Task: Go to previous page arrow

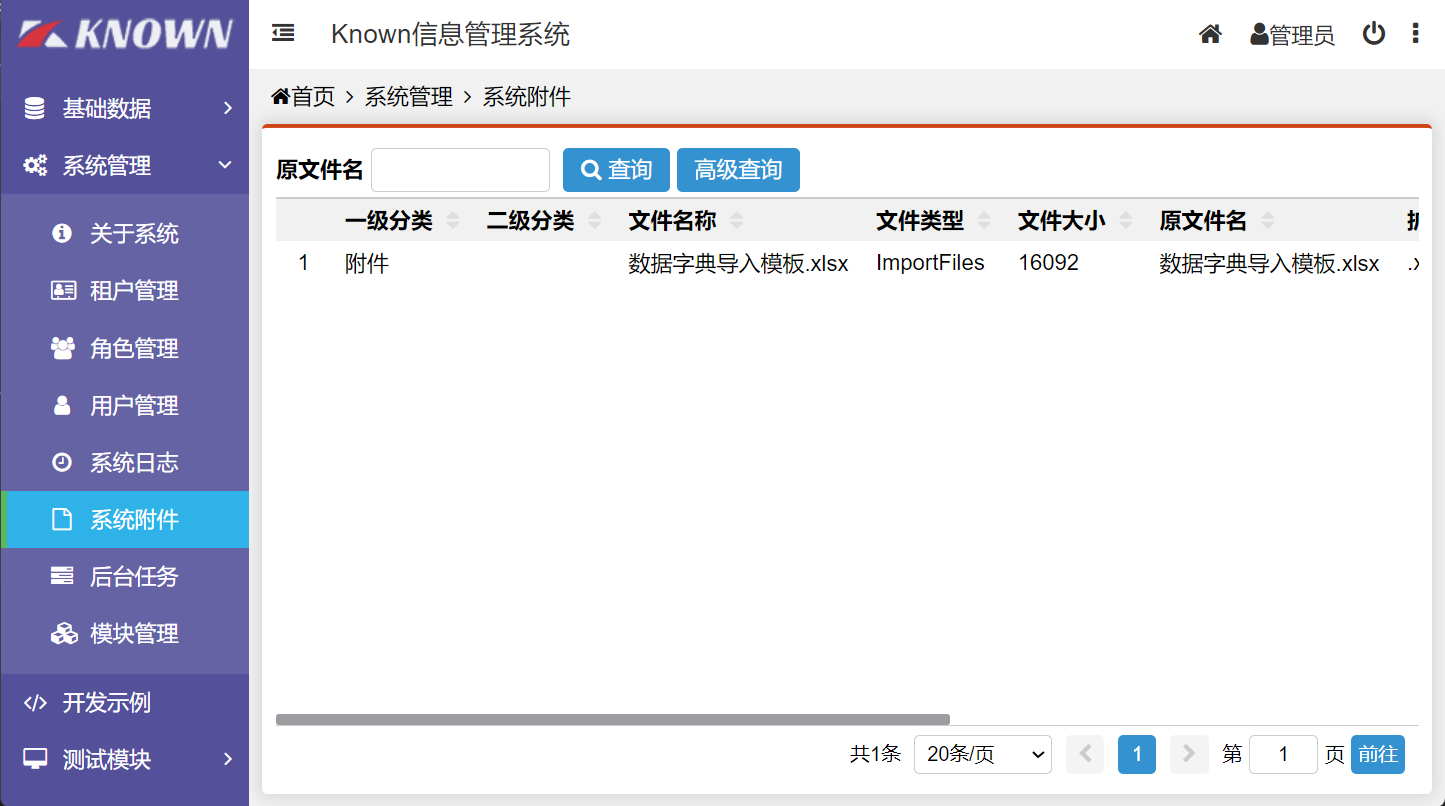Action: (1085, 754)
